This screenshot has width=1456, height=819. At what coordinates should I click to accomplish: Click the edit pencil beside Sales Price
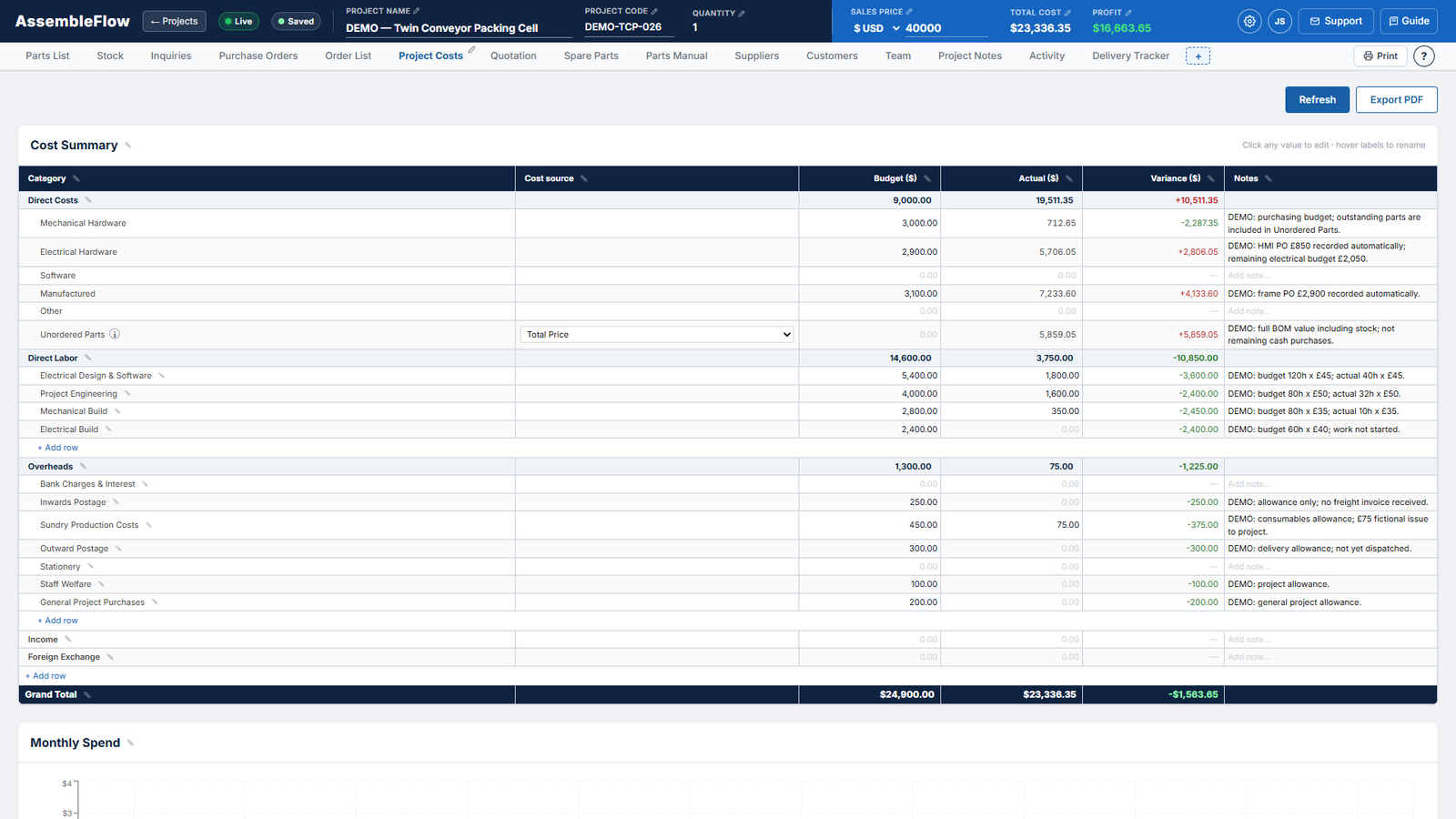tap(909, 12)
